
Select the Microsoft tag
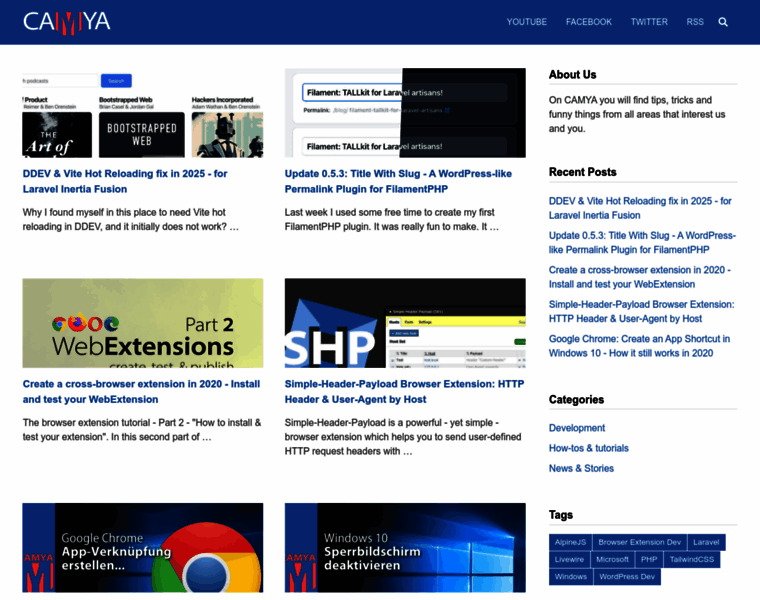coord(612,559)
